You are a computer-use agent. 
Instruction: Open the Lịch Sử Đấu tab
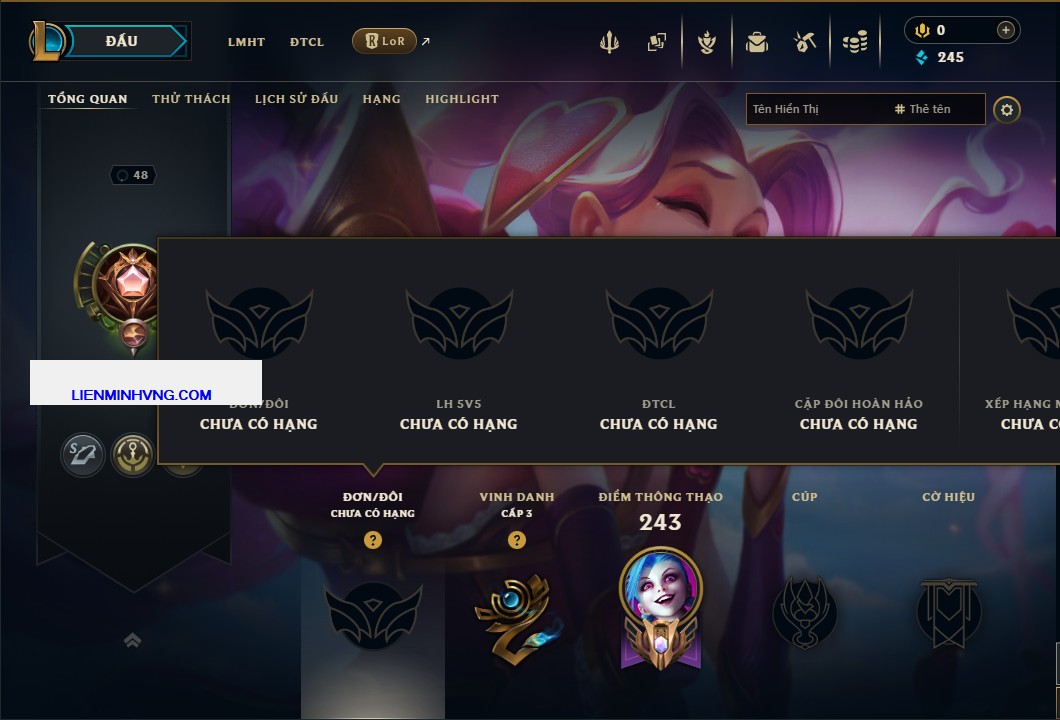tap(296, 99)
